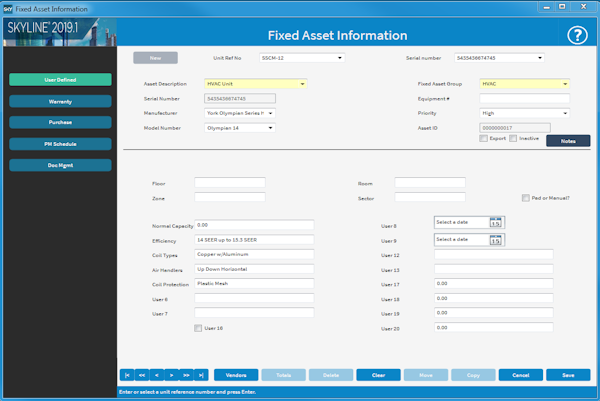Click the Totals button
The width and height of the screenshot is (600, 401).
point(284,375)
